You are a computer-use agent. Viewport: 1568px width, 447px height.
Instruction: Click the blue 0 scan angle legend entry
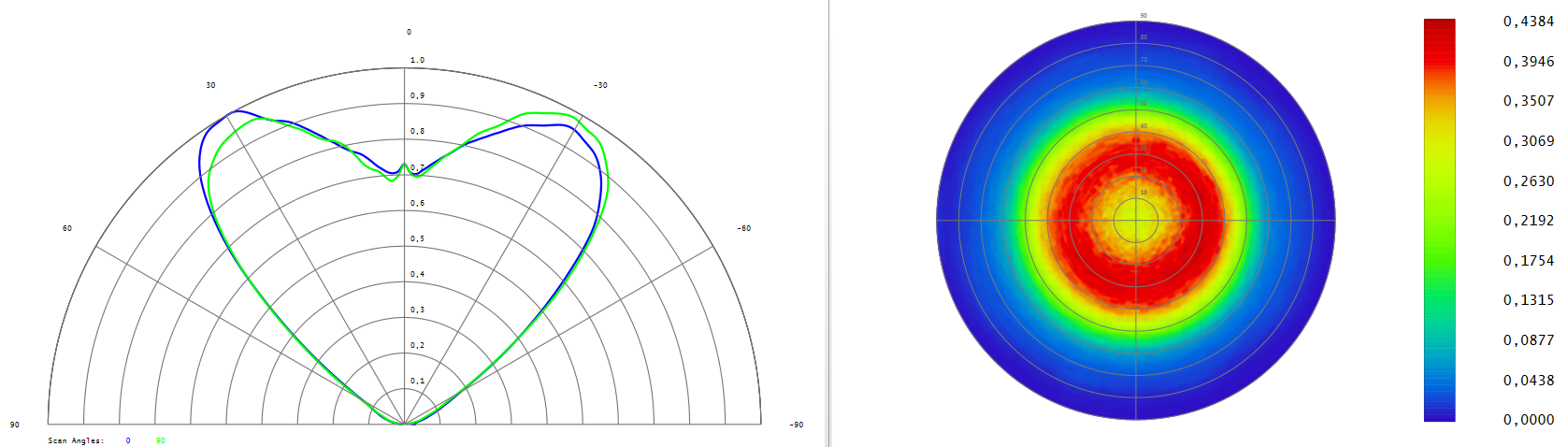pyautogui.click(x=128, y=440)
